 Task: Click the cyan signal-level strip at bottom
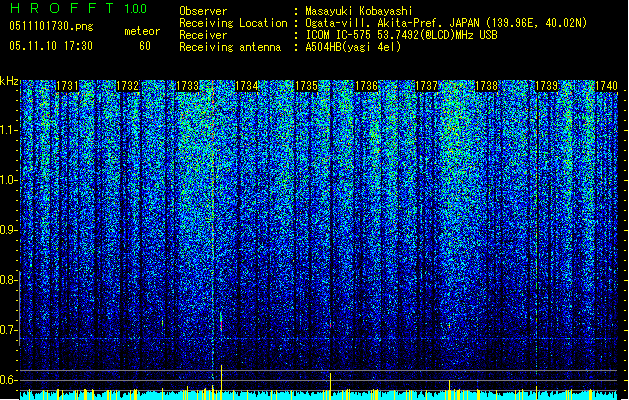(x=318, y=396)
